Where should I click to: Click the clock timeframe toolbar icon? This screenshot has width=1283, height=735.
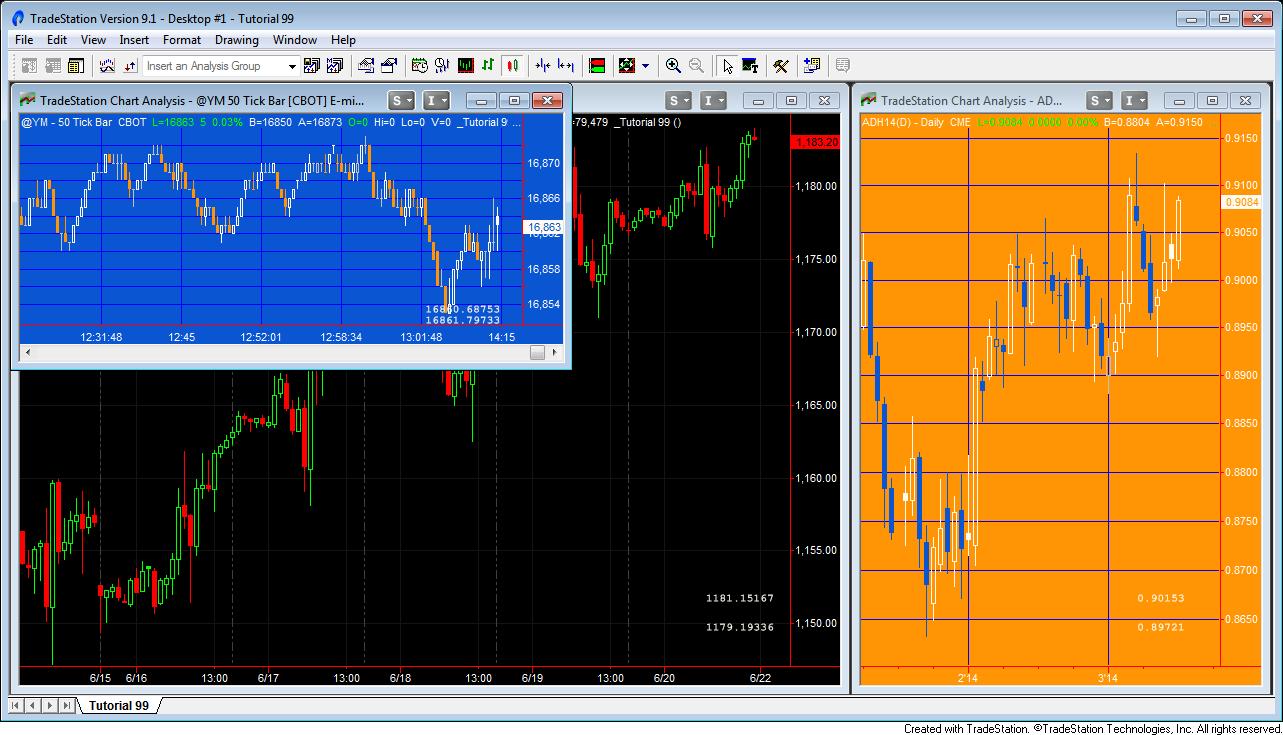click(x=420, y=66)
